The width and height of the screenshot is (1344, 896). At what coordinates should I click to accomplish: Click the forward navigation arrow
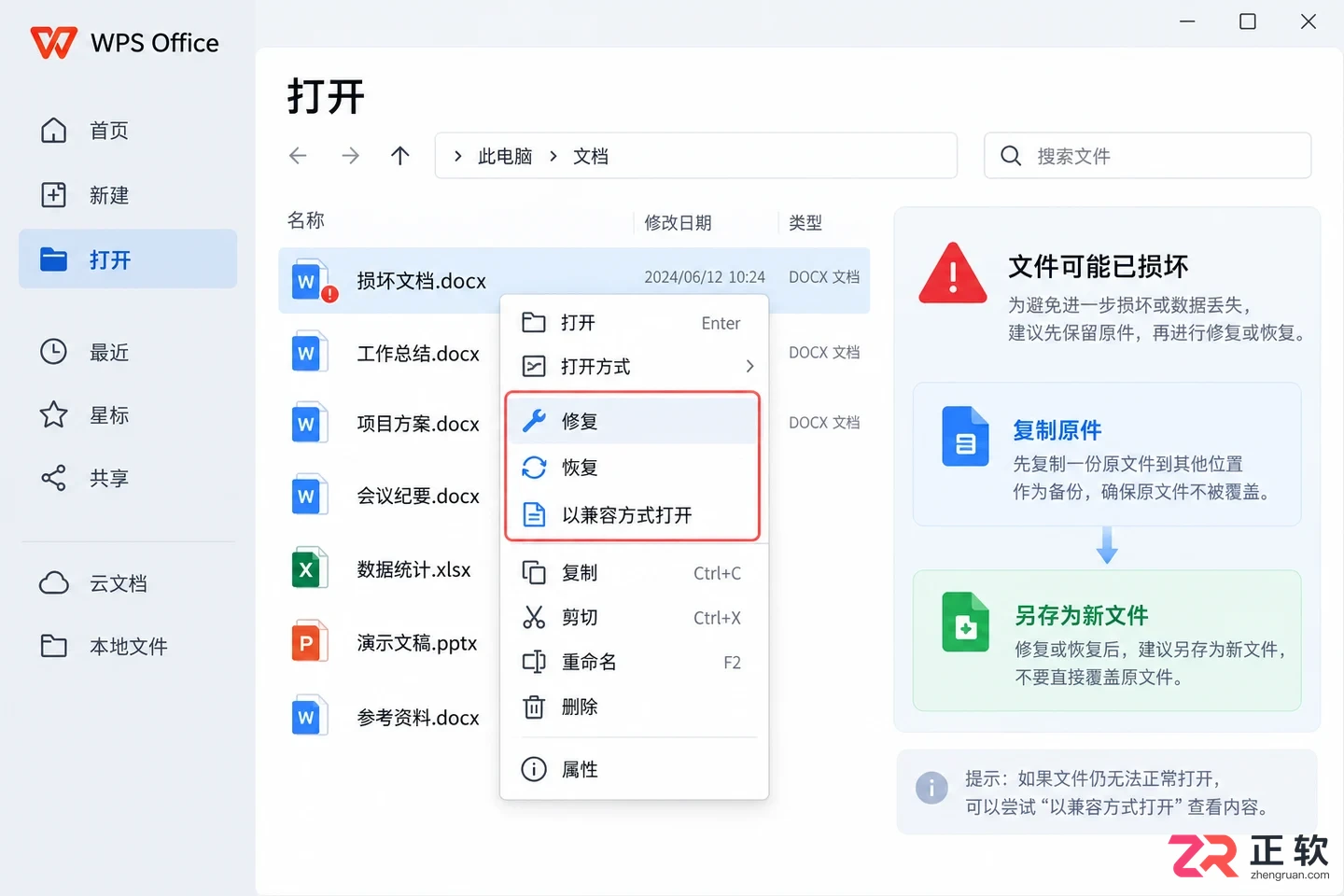click(x=350, y=156)
